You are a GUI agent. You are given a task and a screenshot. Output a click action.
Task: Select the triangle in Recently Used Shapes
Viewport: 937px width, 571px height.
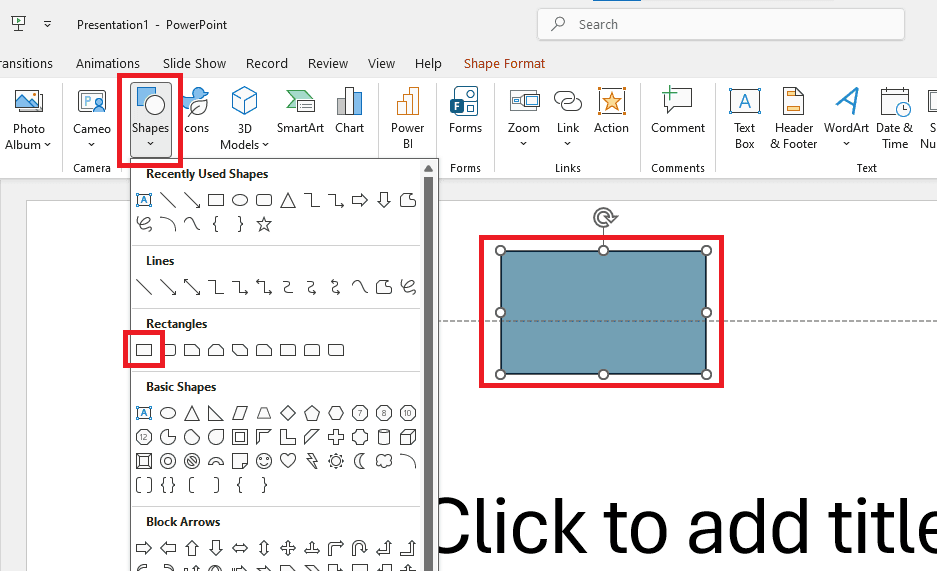(288, 200)
